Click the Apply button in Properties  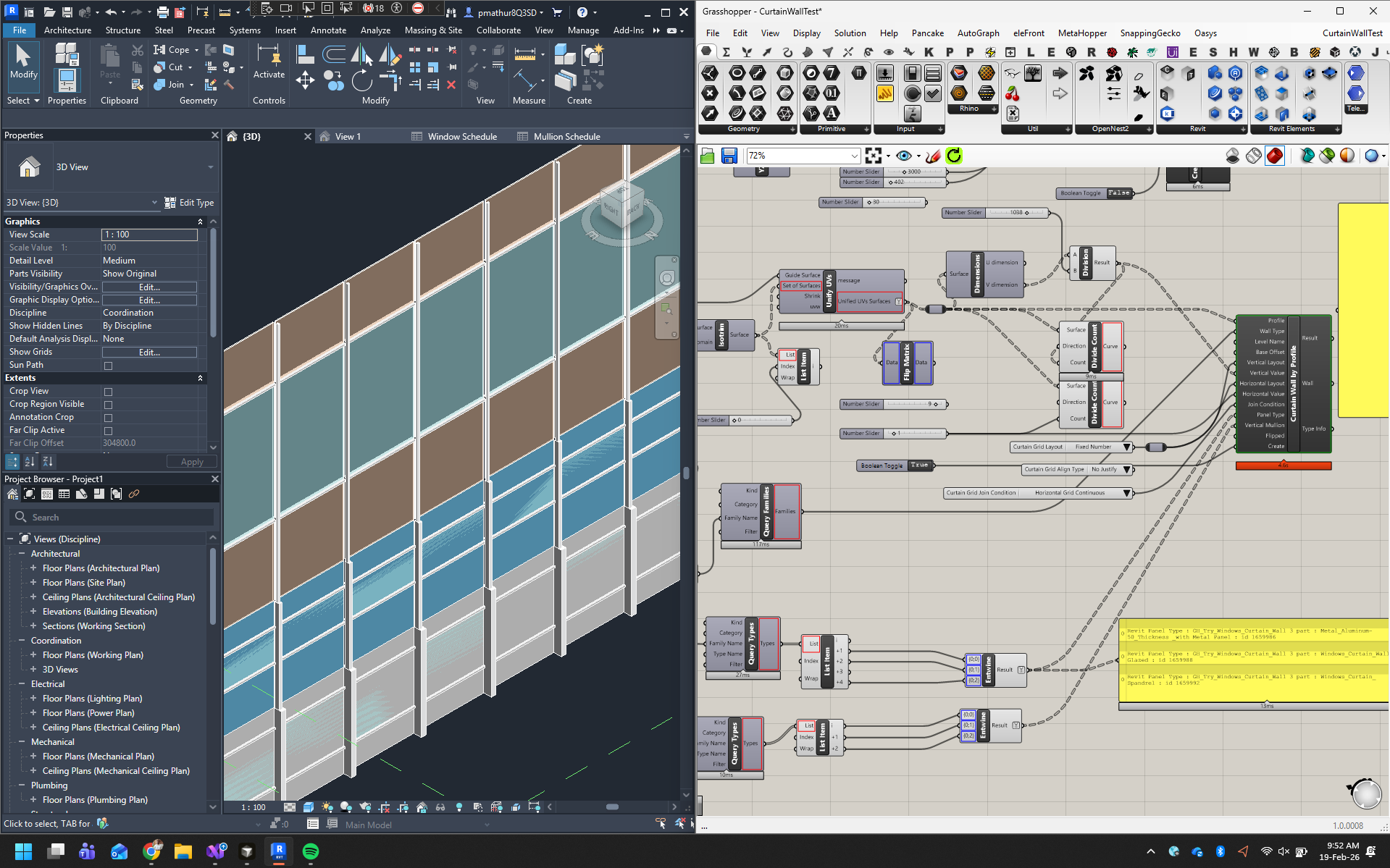(192, 462)
